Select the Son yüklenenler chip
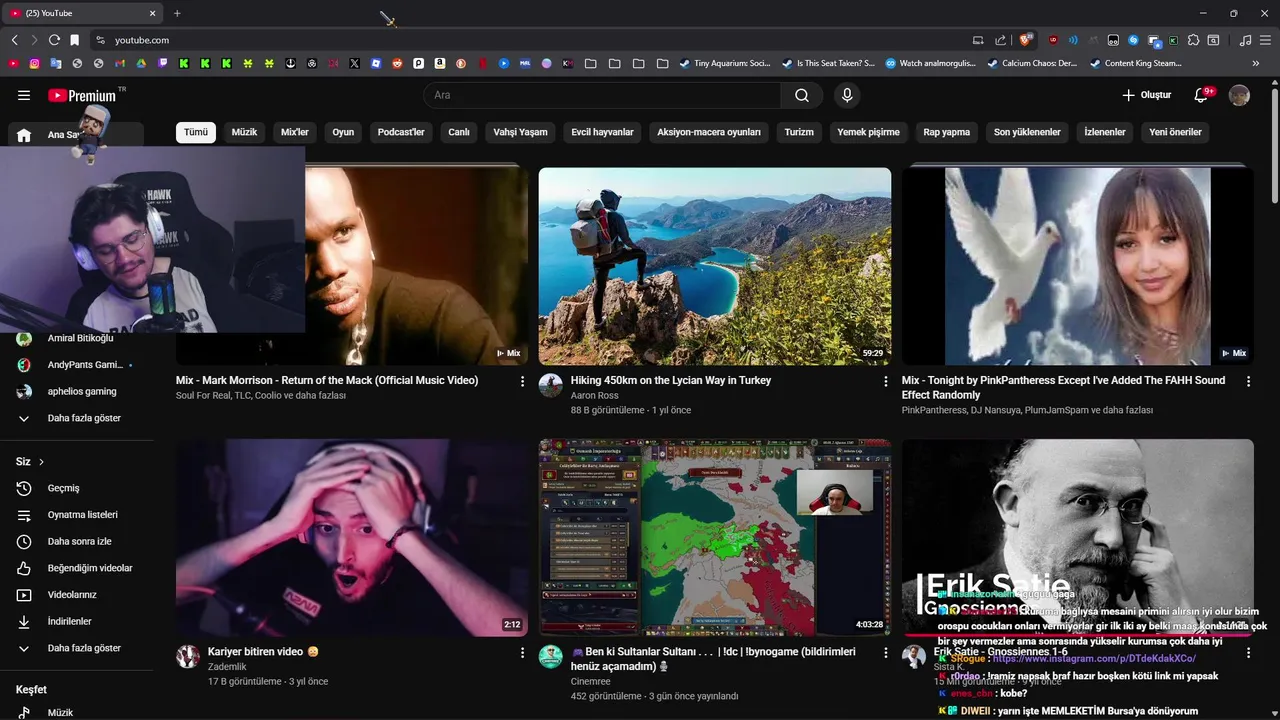The image size is (1280, 720). pyautogui.click(x=1027, y=132)
